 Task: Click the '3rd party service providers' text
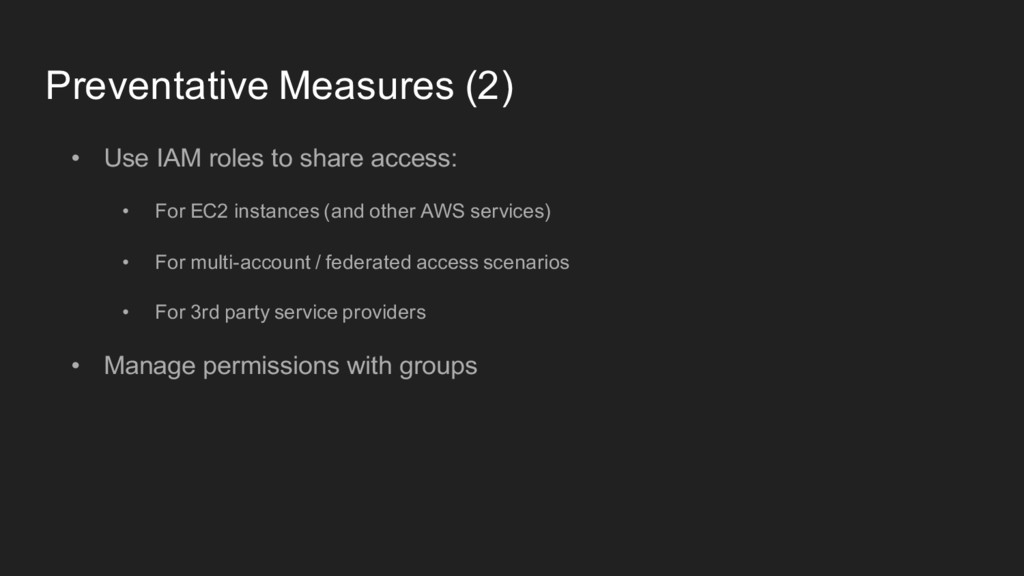coord(308,312)
